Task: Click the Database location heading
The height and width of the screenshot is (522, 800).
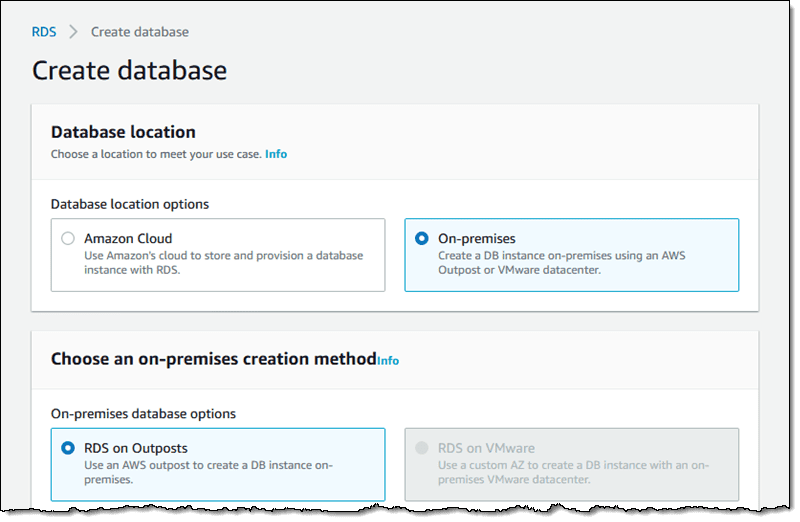Action: click(x=123, y=132)
